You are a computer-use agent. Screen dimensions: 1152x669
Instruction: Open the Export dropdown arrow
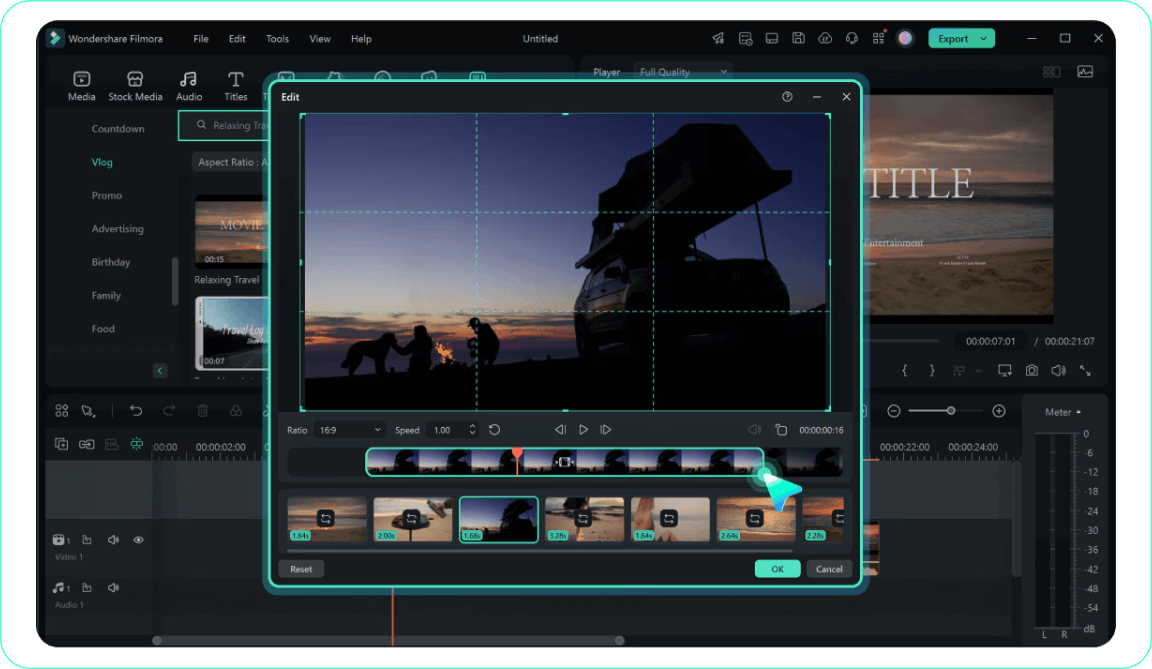tap(983, 38)
